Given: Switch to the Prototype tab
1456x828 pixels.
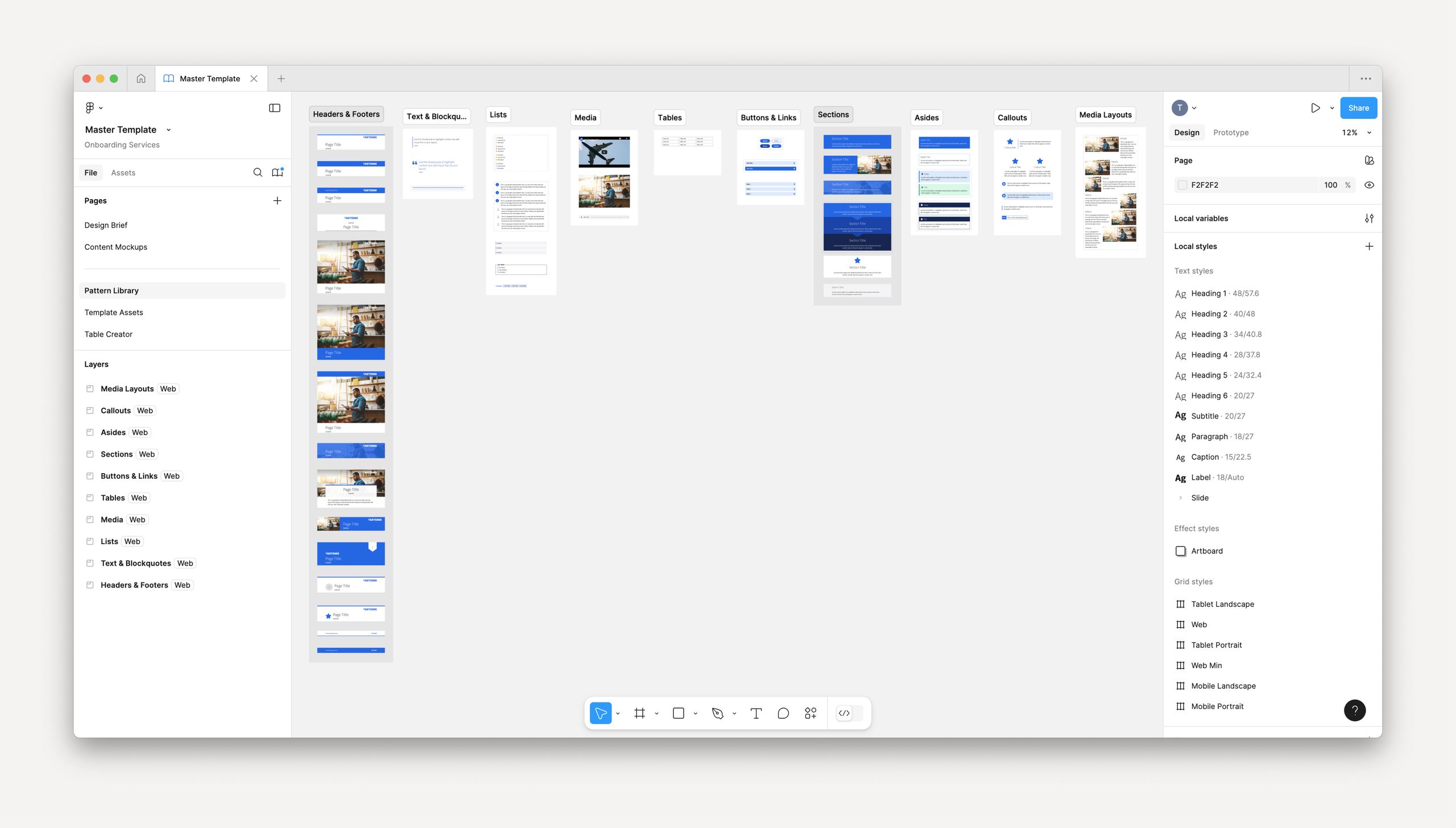Looking at the screenshot, I should (x=1230, y=133).
